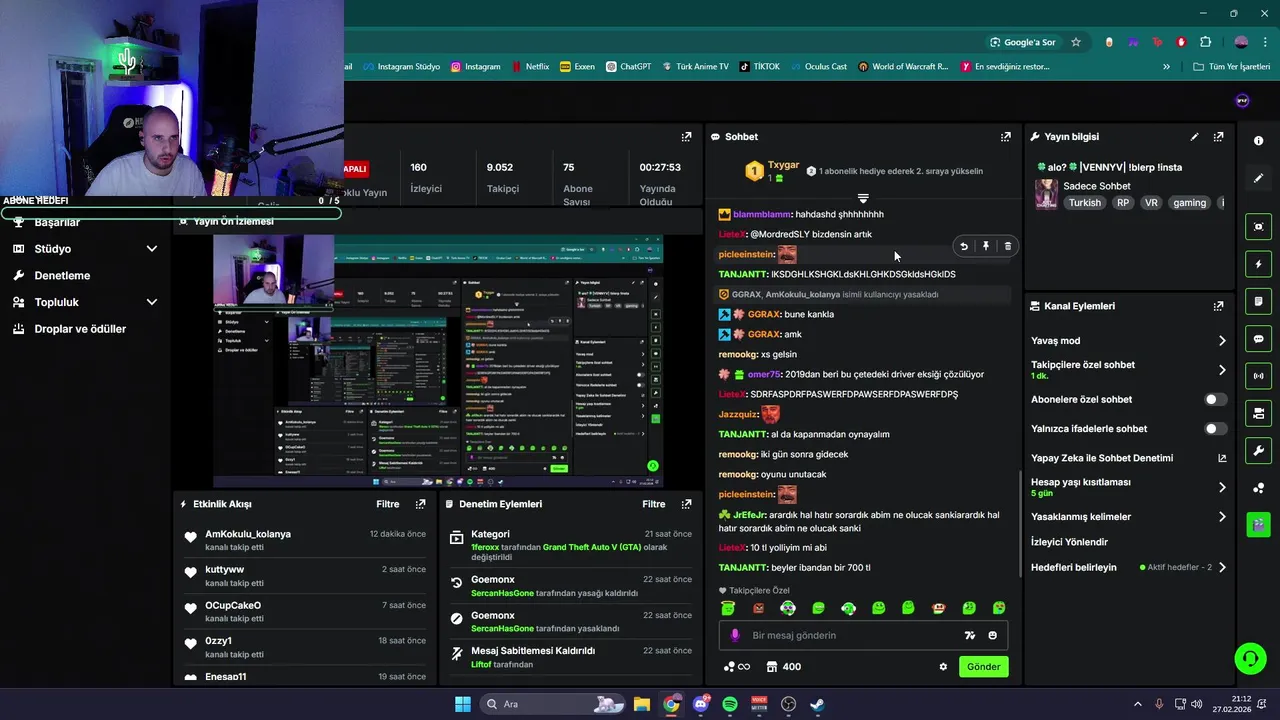The image size is (1280, 720).
Task: Open the Chrome extensions puzzle icon
Action: (1205, 42)
